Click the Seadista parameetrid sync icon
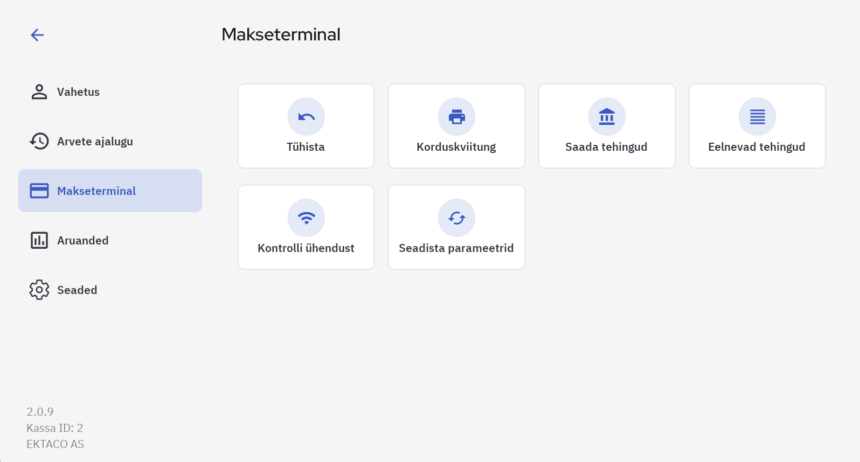Image resolution: width=860 pixels, height=462 pixels. [456, 218]
